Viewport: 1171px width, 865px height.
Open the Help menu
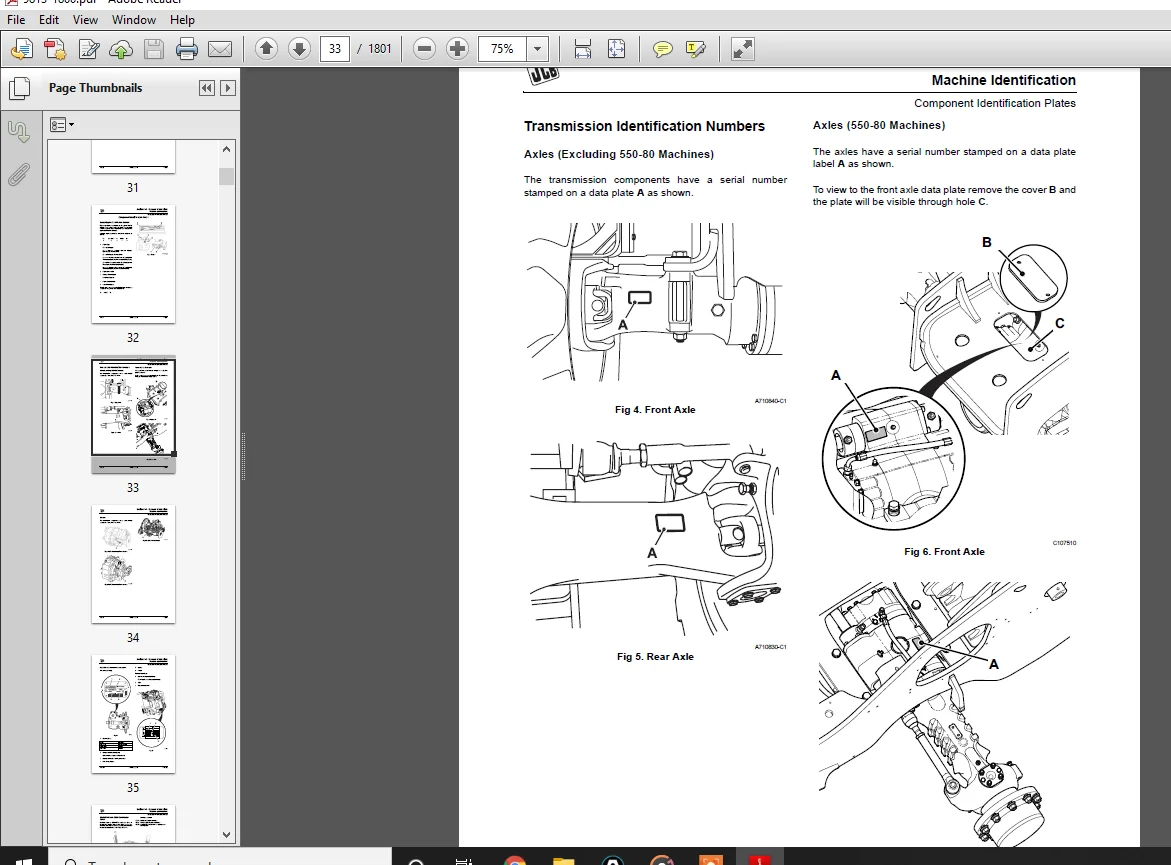[182, 19]
